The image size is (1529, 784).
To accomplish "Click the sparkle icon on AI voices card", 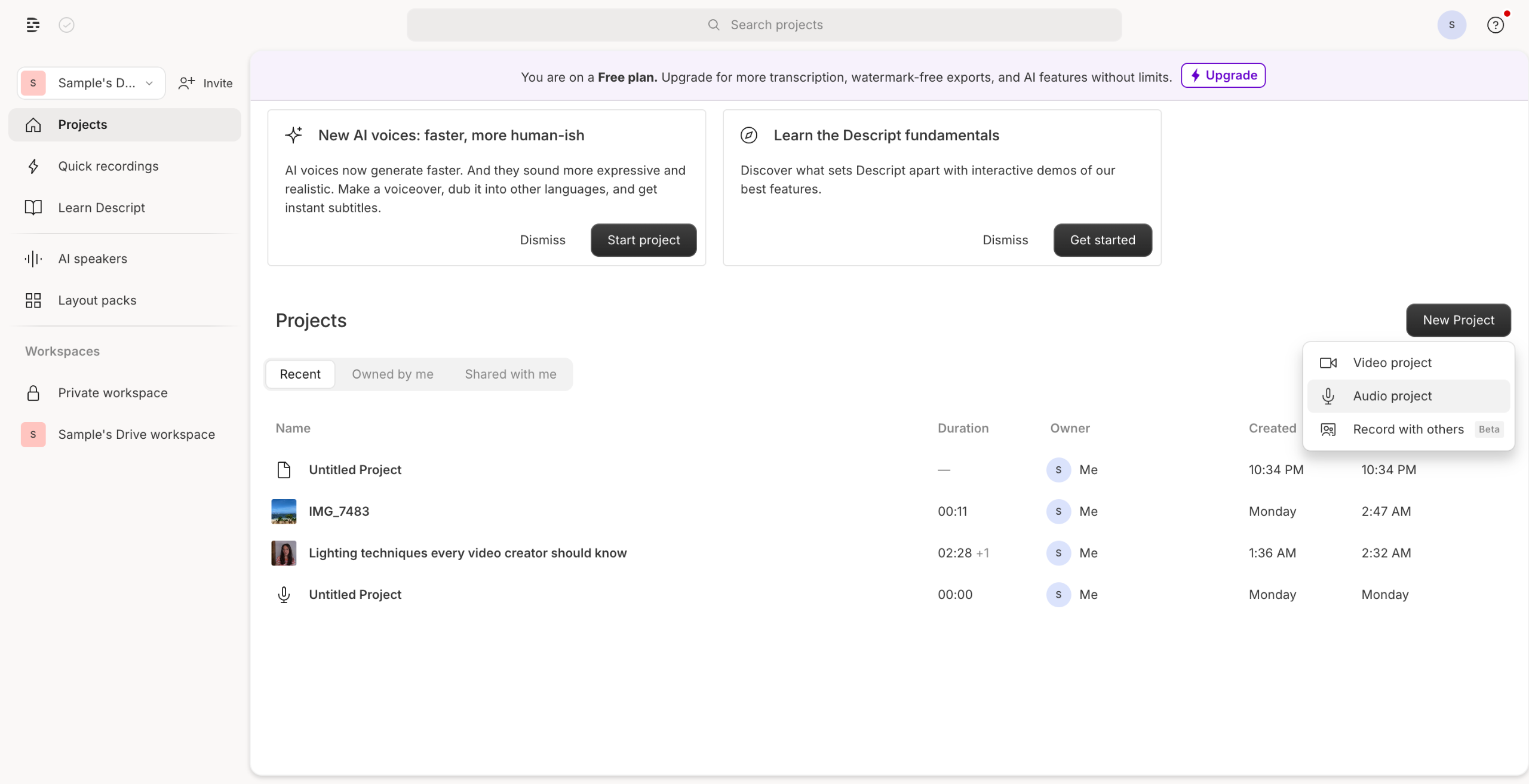I will pyautogui.click(x=293, y=135).
